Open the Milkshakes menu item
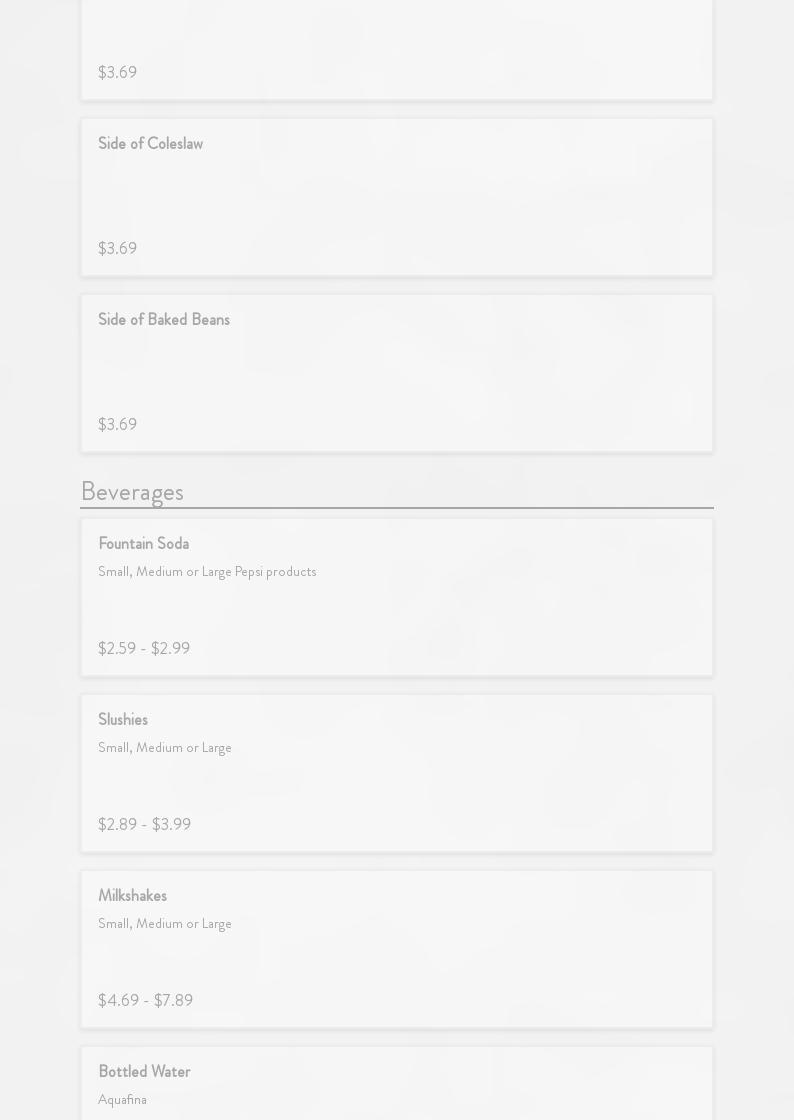Image resolution: width=794 pixels, height=1120 pixels. pos(132,896)
